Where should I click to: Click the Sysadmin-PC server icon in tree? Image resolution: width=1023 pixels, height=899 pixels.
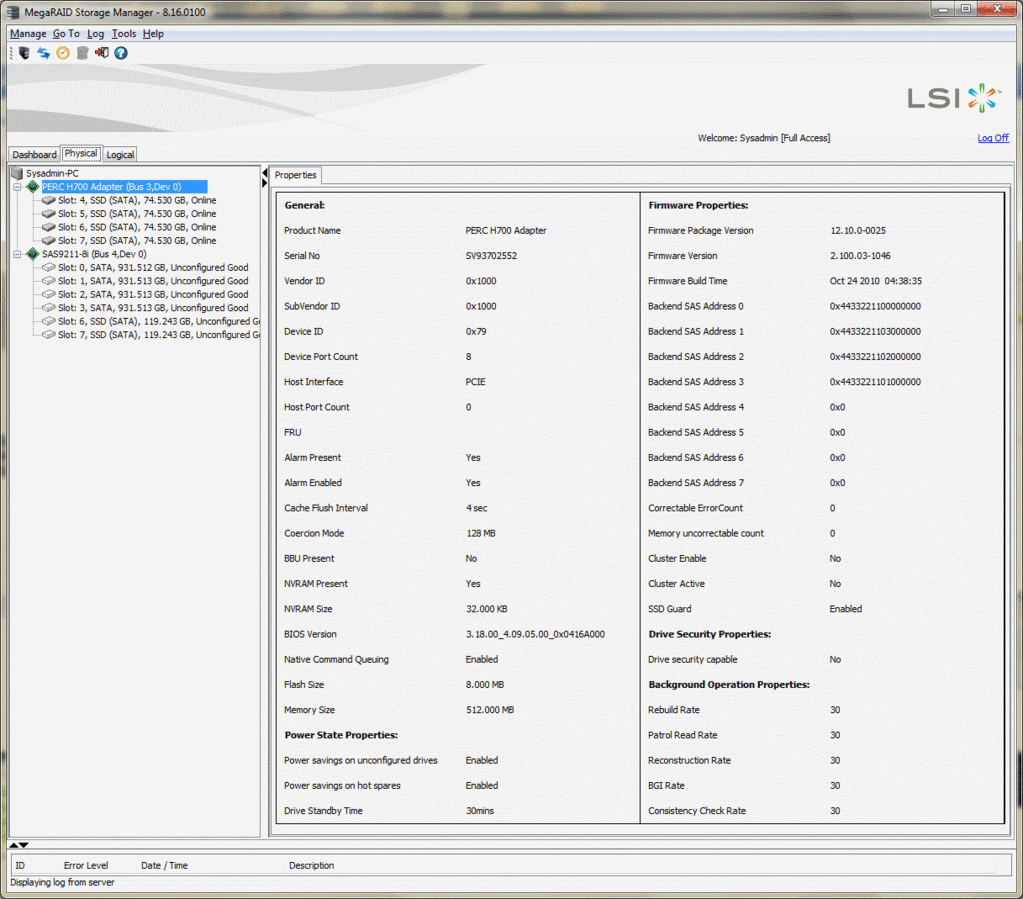tap(16, 173)
